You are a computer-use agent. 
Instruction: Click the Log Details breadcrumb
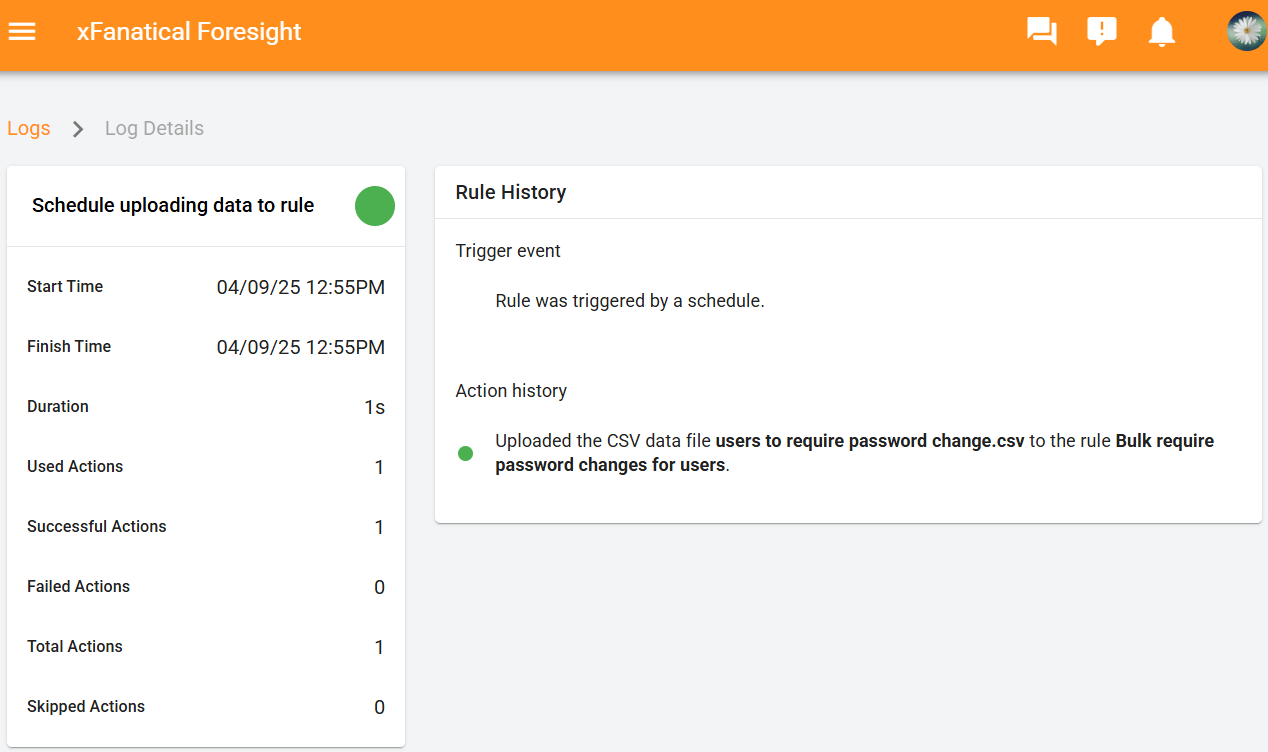point(154,129)
